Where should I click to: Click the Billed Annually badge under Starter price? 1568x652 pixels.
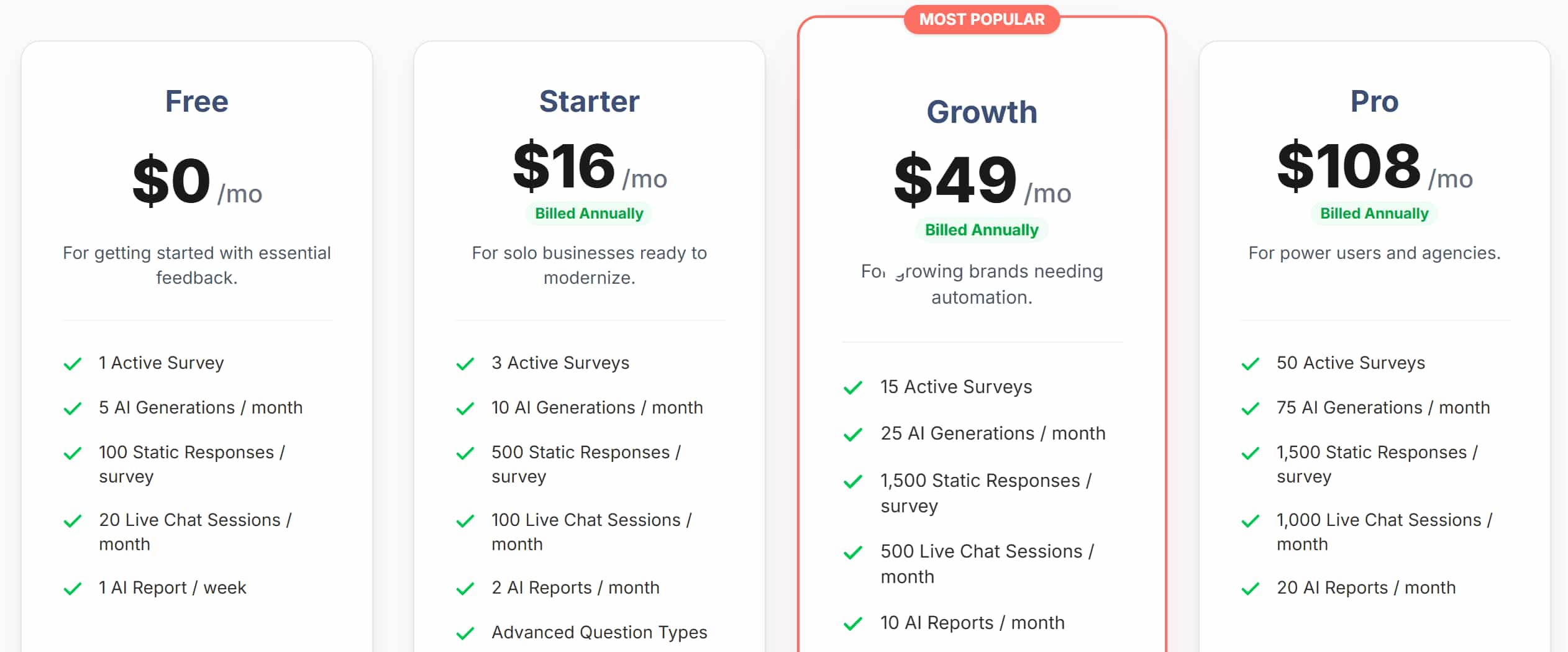(589, 214)
